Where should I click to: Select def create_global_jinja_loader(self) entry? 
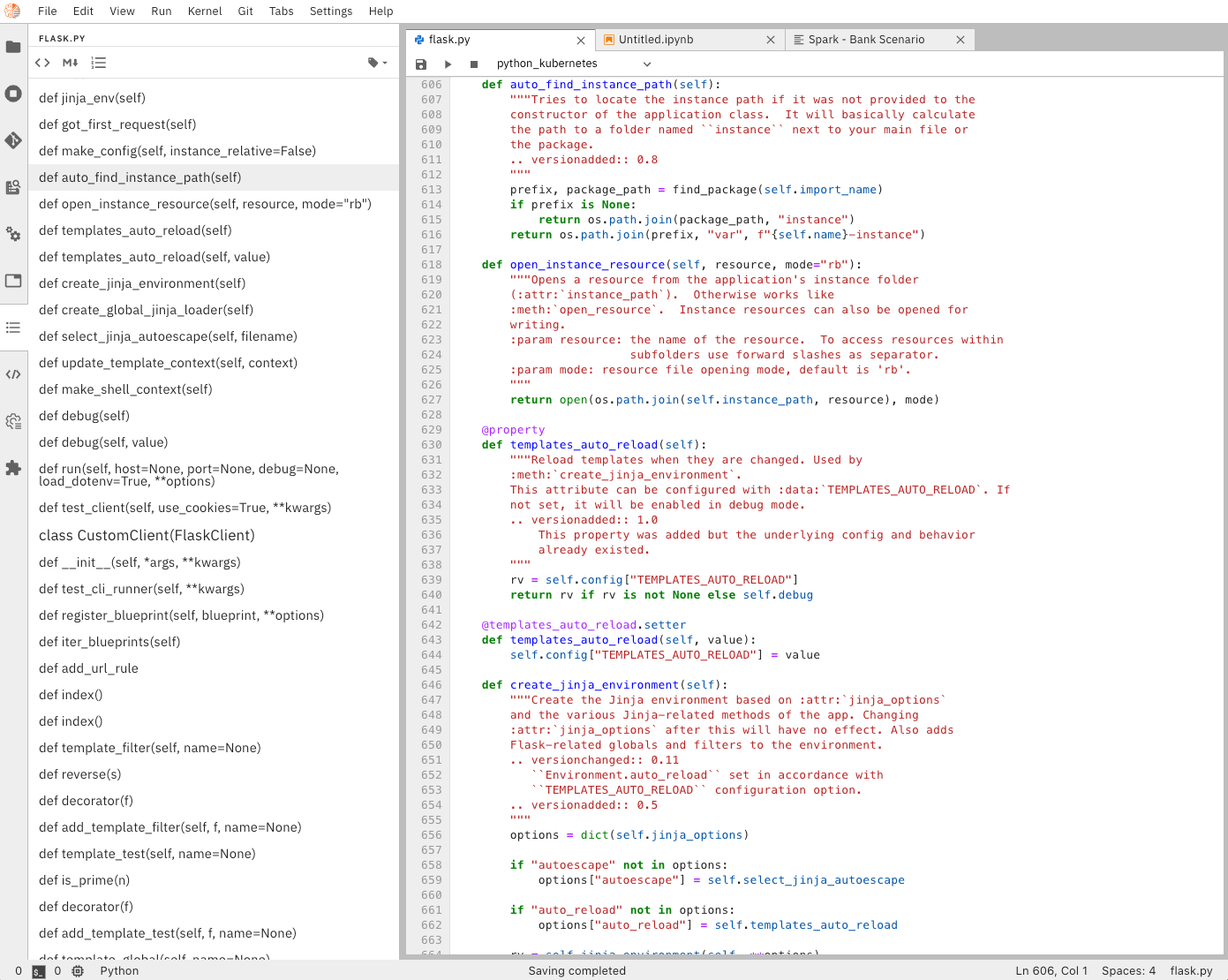coord(213,310)
